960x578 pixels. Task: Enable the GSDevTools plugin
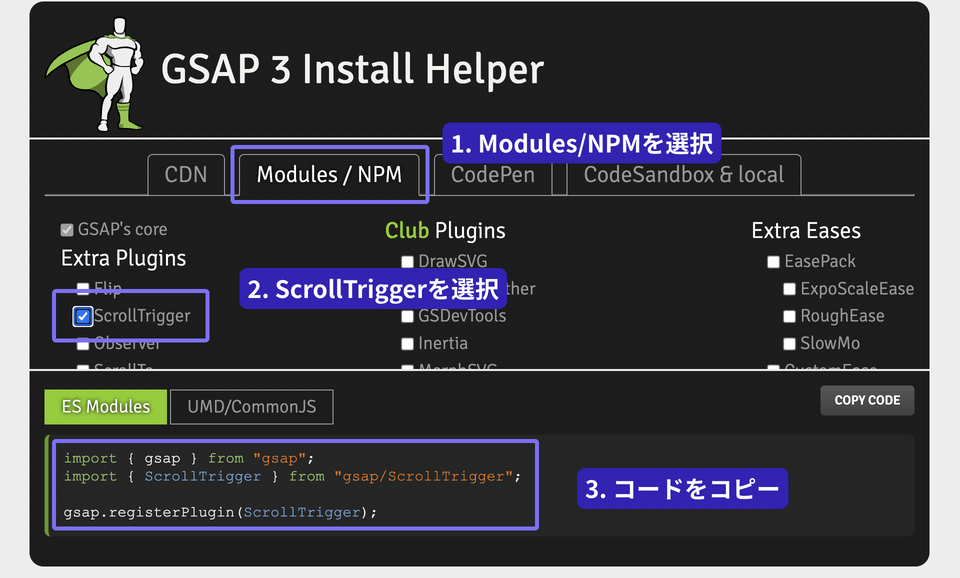pos(408,316)
